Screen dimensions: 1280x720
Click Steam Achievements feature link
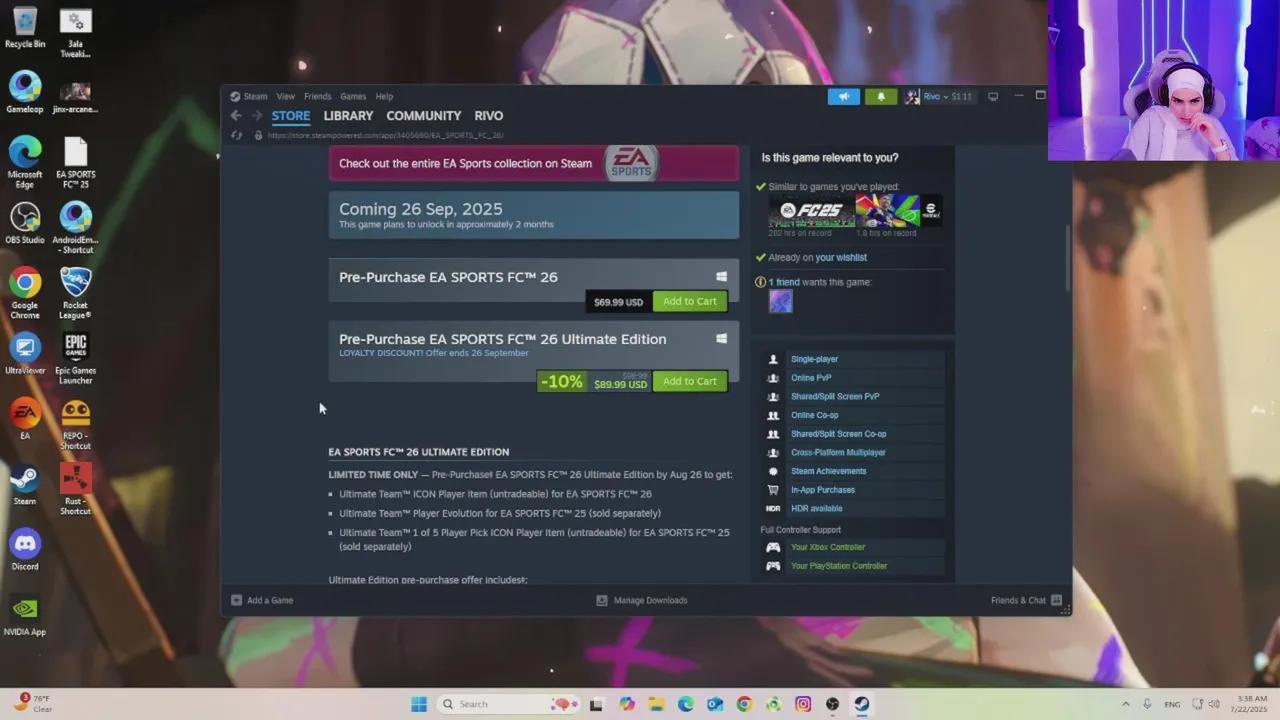[x=829, y=471]
